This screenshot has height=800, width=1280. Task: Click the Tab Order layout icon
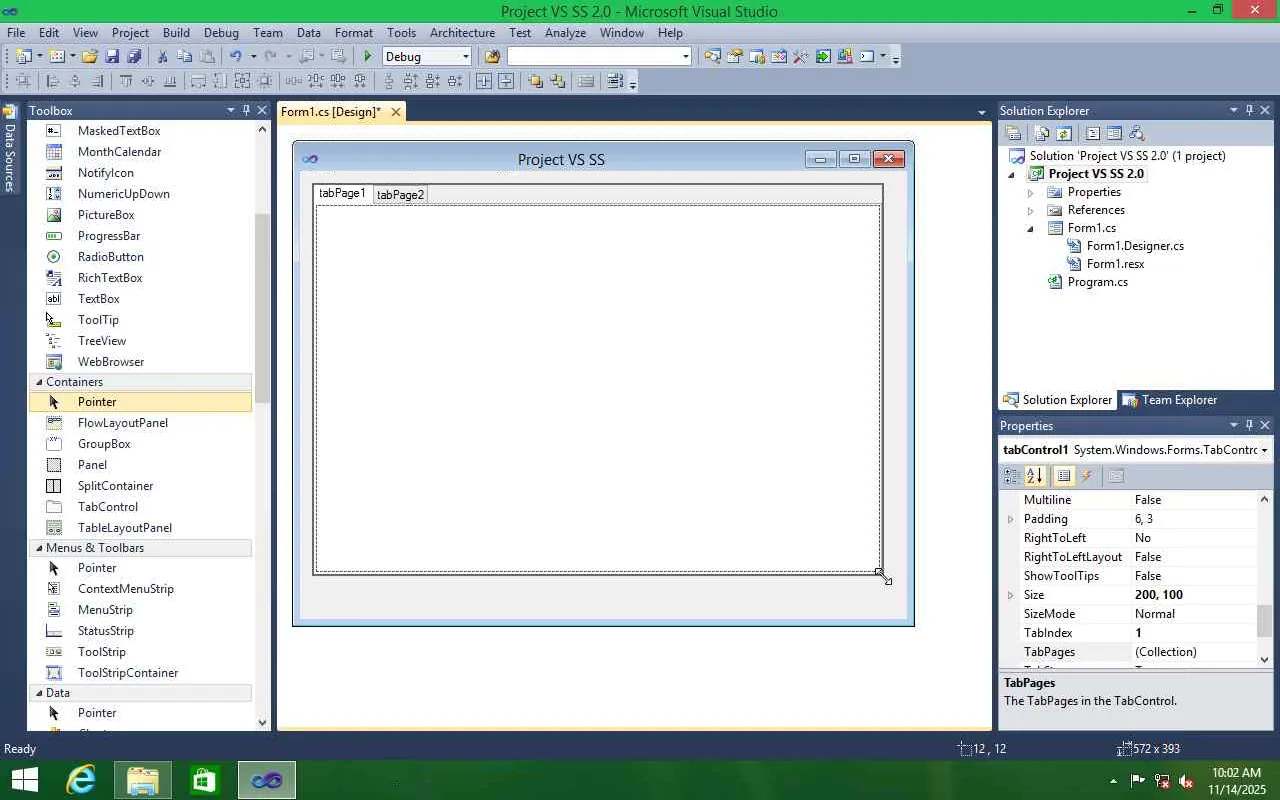[x=615, y=81]
